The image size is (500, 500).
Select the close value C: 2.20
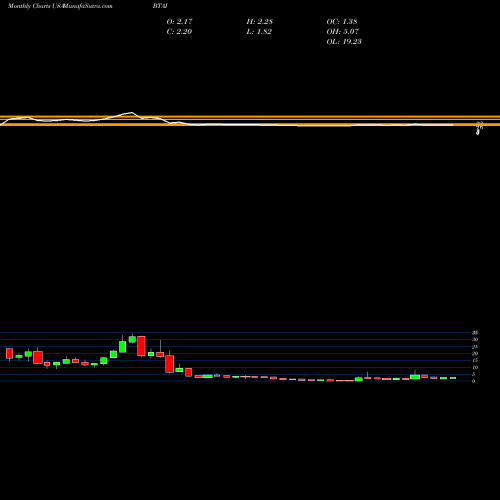click(179, 31)
